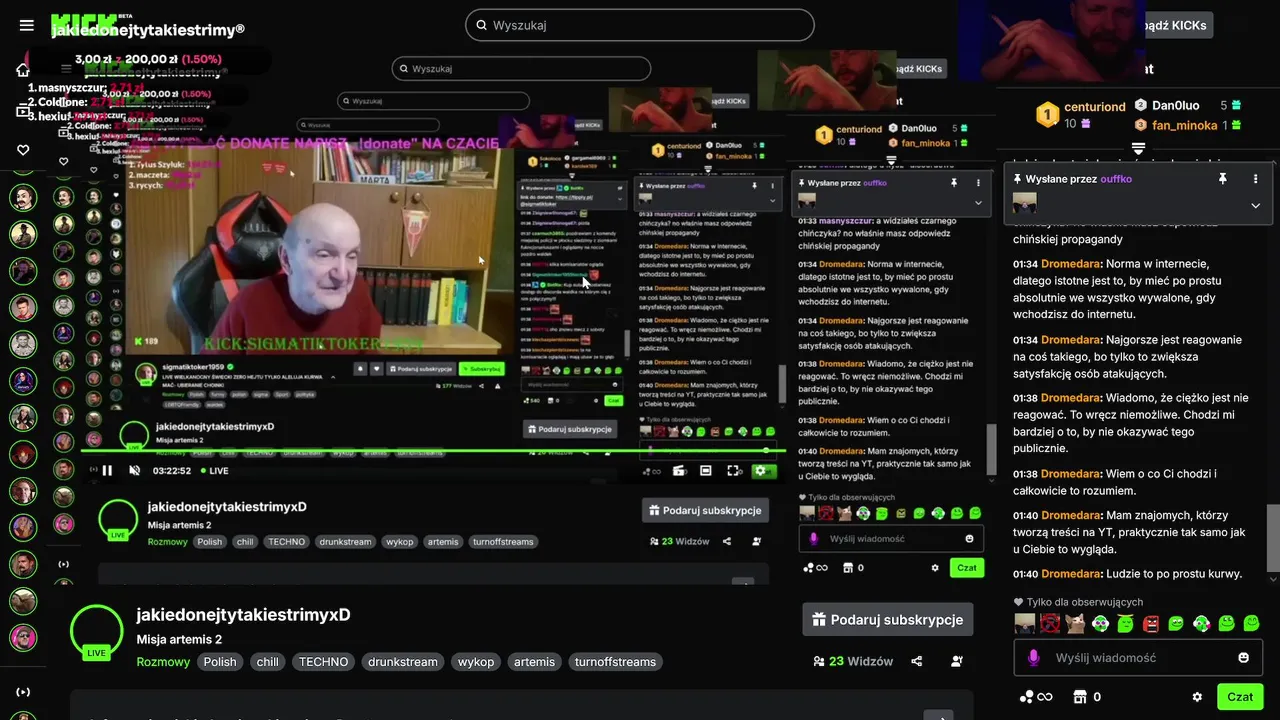Click the largest green Czat button

click(1240, 697)
